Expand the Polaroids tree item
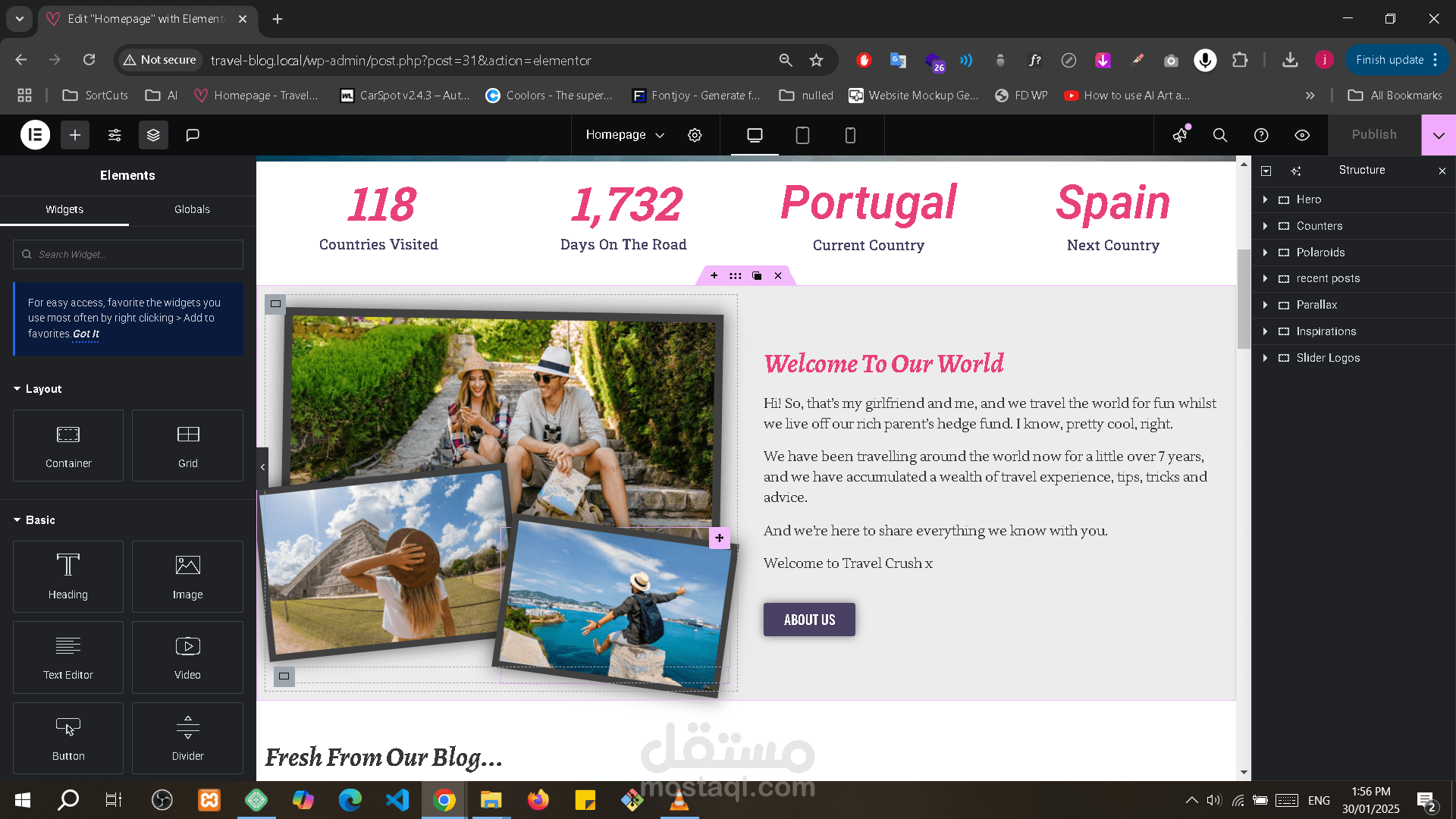Viewport: 1456px width, 819px height. [x=1265, y=253]
